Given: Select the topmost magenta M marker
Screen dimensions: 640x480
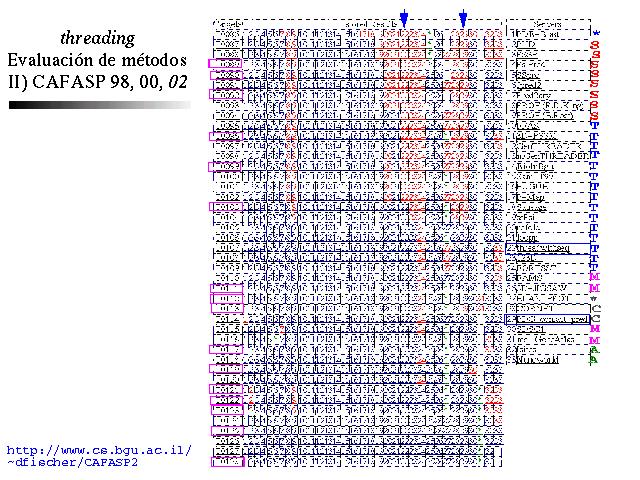Looking at the screenshot, I should tap(595, 275).
